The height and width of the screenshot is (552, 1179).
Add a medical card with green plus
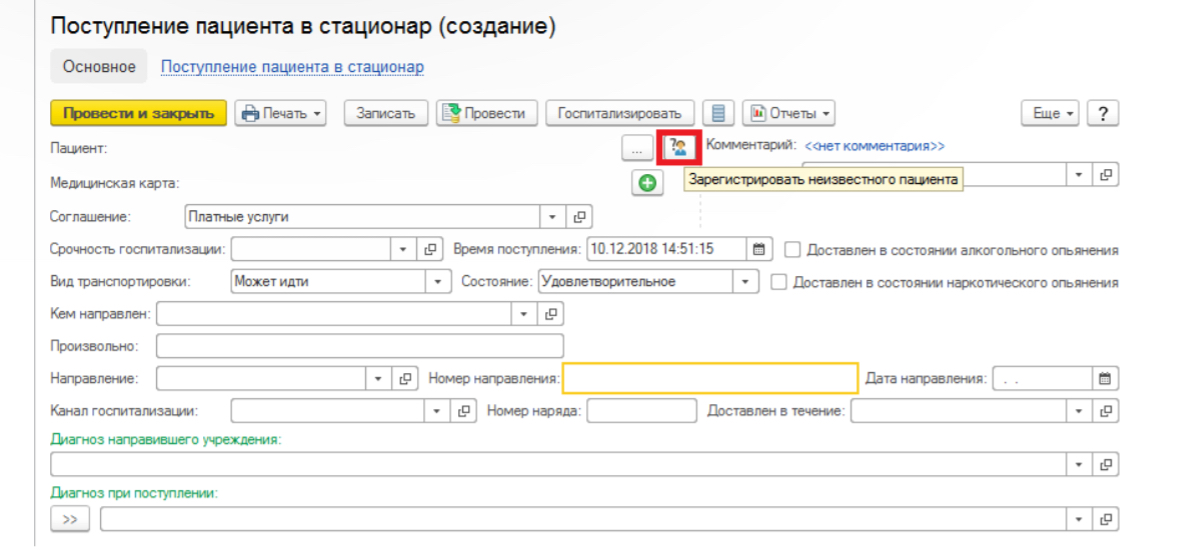click(647, 182)
